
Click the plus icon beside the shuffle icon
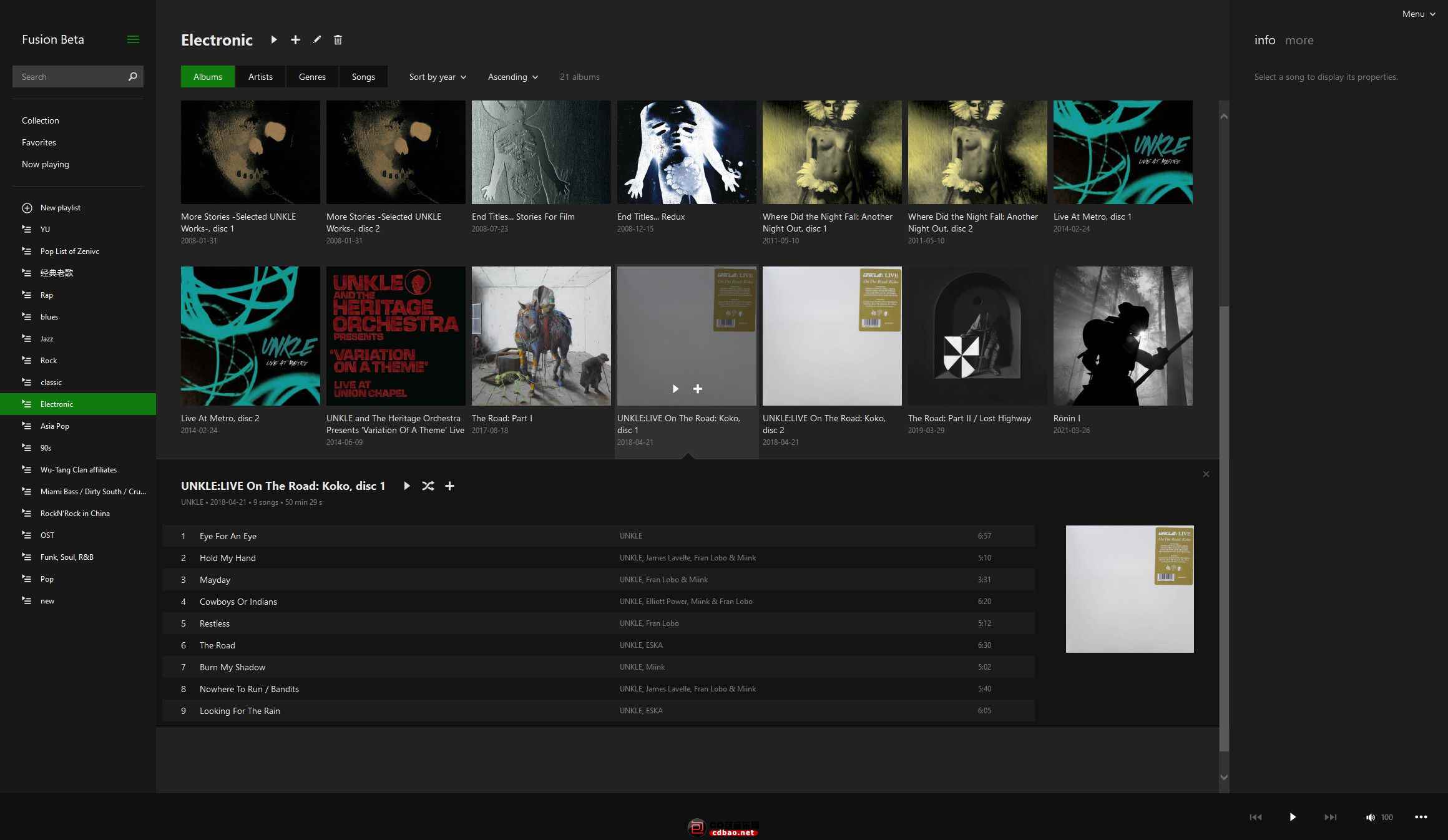[x=449, y=486]
